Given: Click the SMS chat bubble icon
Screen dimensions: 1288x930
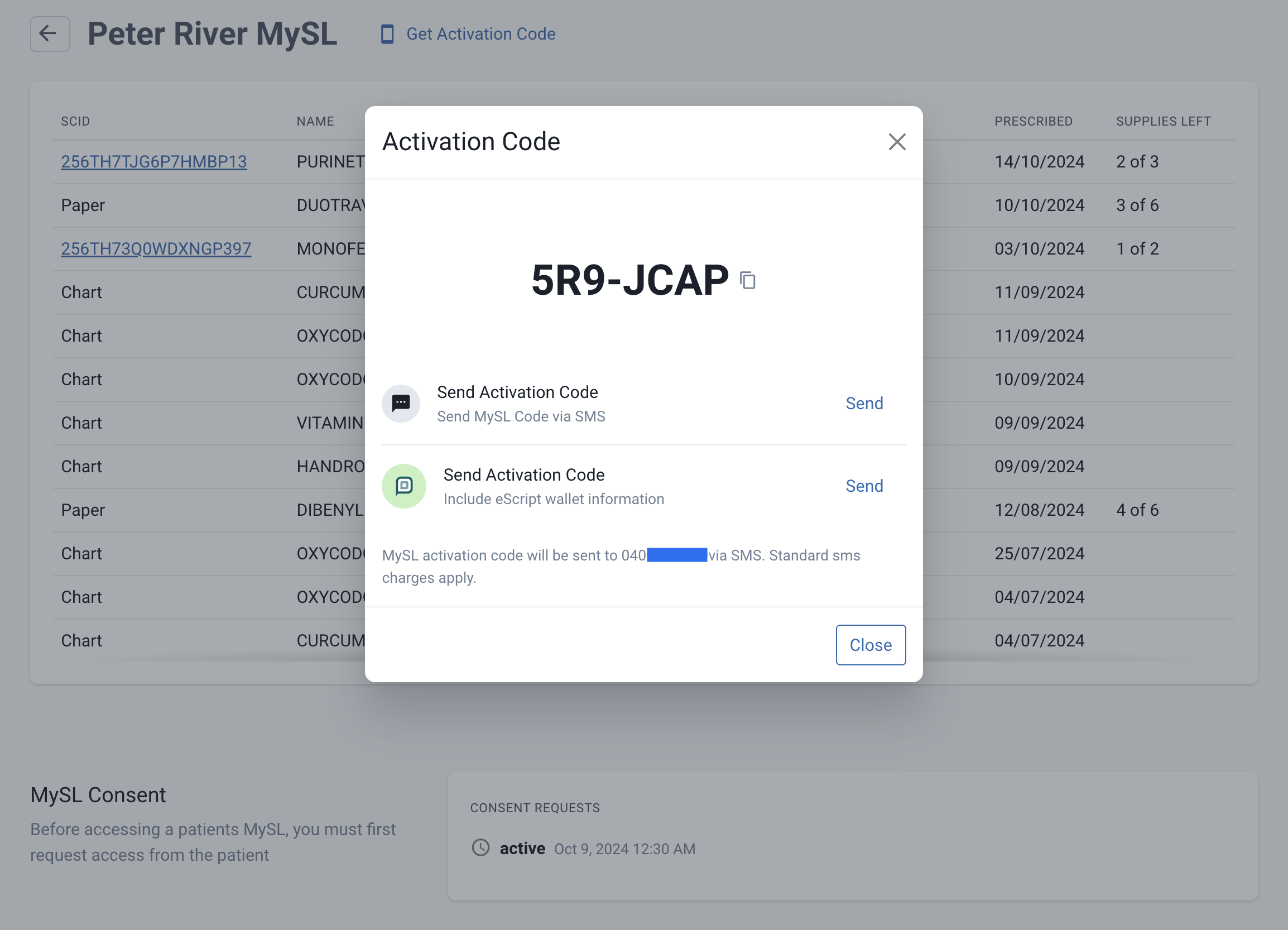Looking at the screenshot, I should pyautogui.click(x=401, y=404).
